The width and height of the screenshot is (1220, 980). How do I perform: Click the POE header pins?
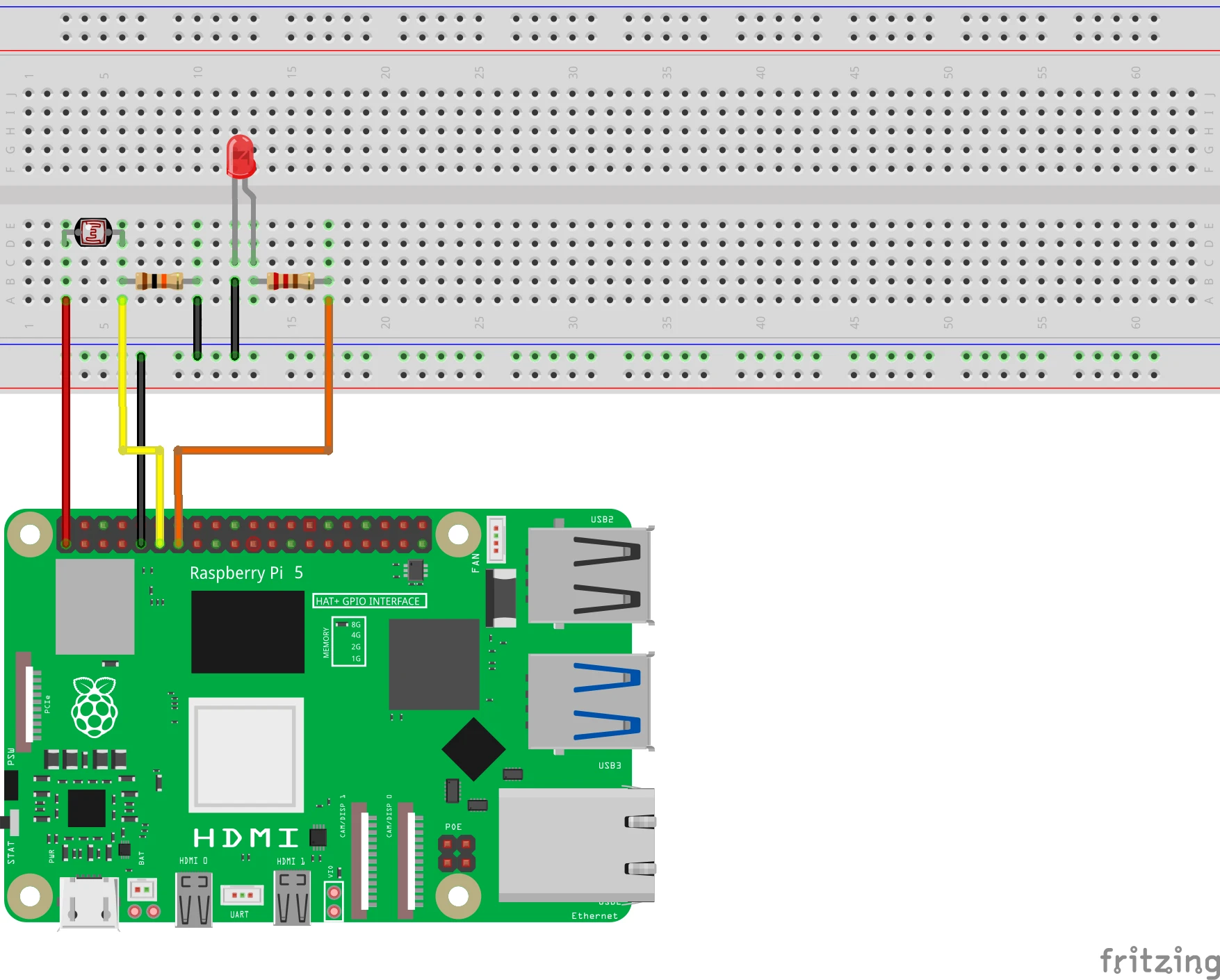(x=457, y=854)
